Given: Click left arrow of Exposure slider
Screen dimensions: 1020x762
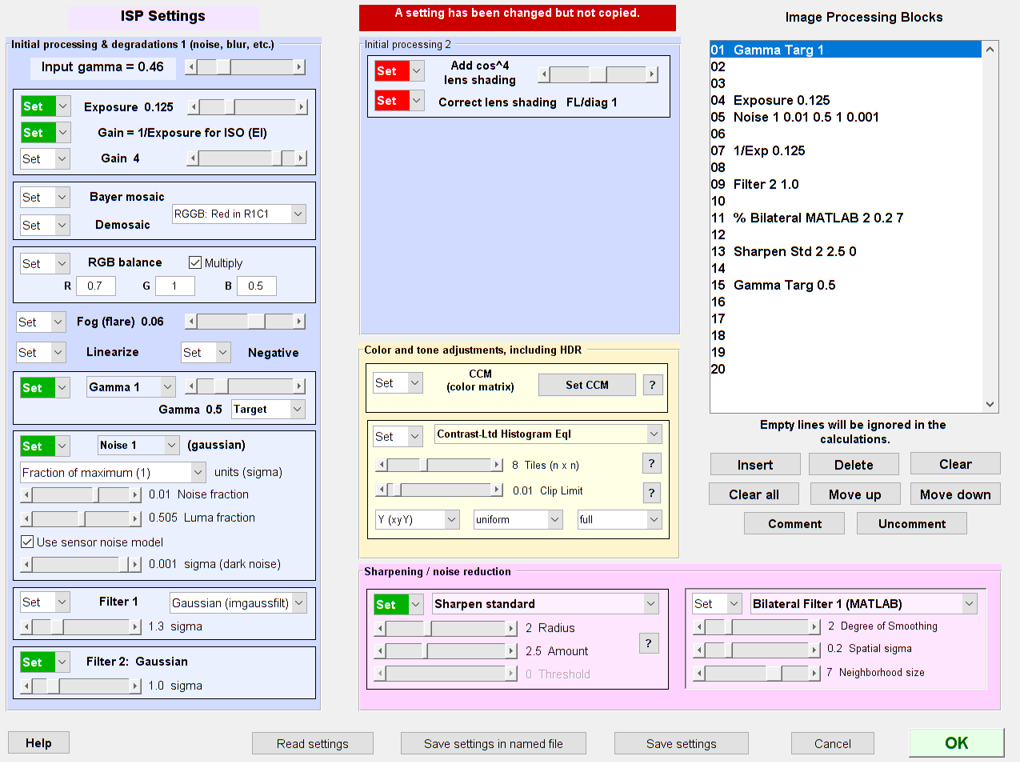Looking at the screenshot, I should tap(193, 107).
